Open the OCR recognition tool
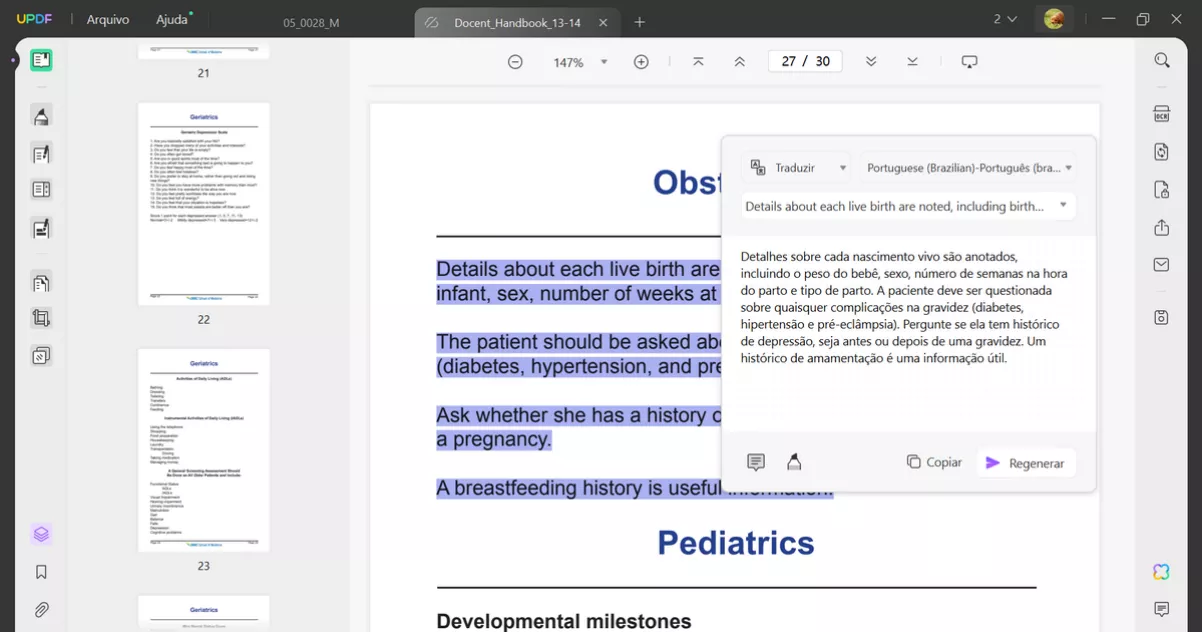The height and width of the screenshot is (632, 1202). pyautogui.click(x=1161, y=114)
